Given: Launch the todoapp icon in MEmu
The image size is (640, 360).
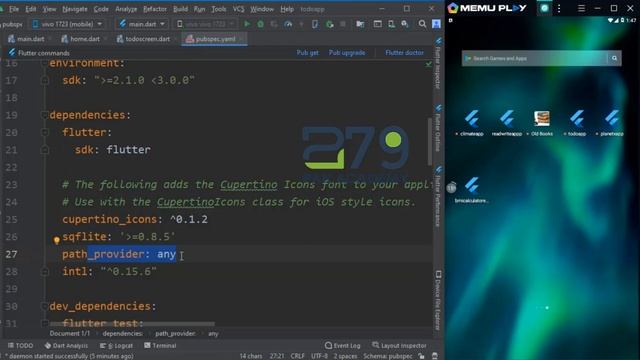Looking at the screenshot, I should click(x=577, y=122).
